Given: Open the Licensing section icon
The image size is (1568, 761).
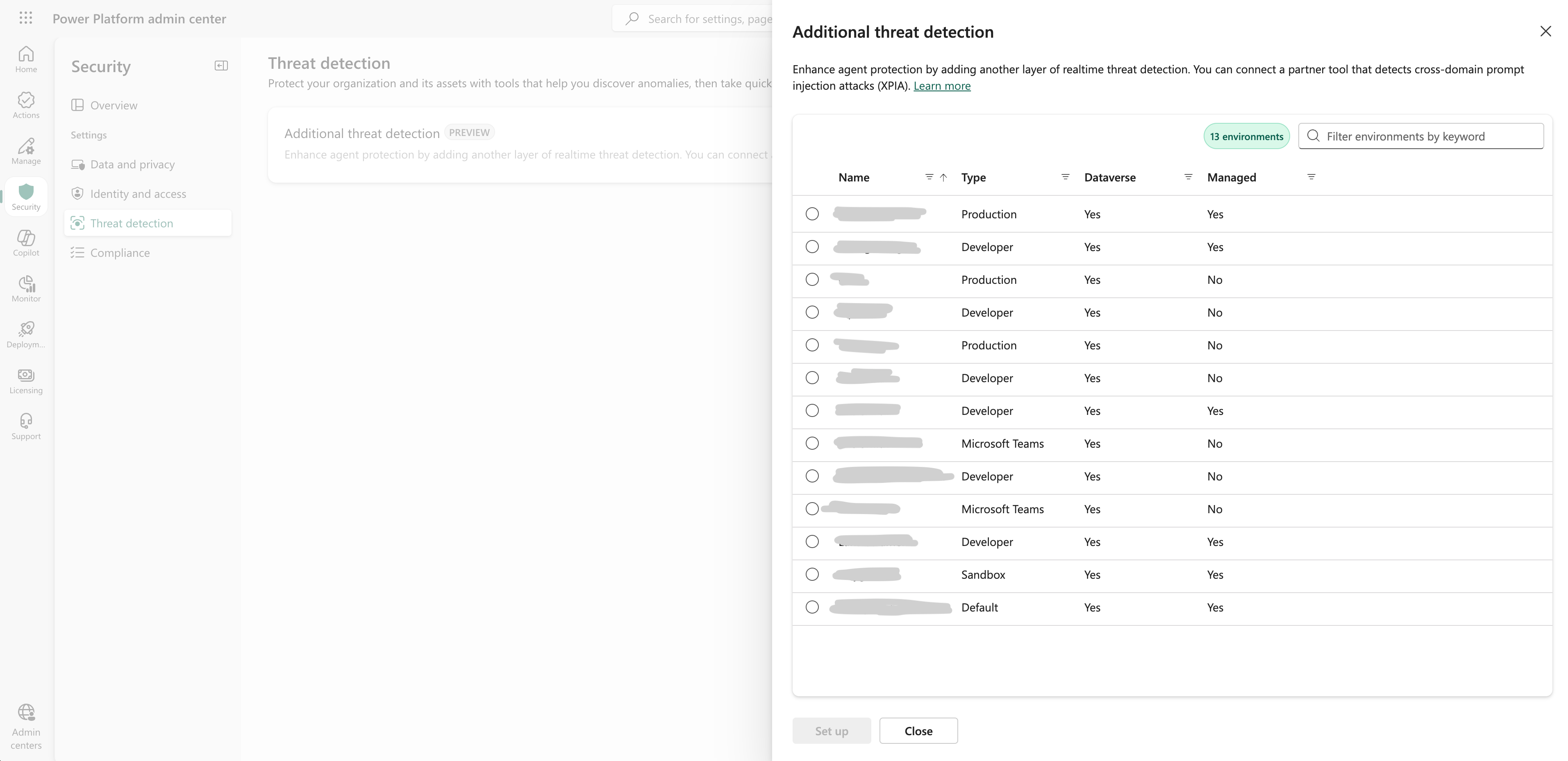Looking at the screenshot, I should point(25,380).
